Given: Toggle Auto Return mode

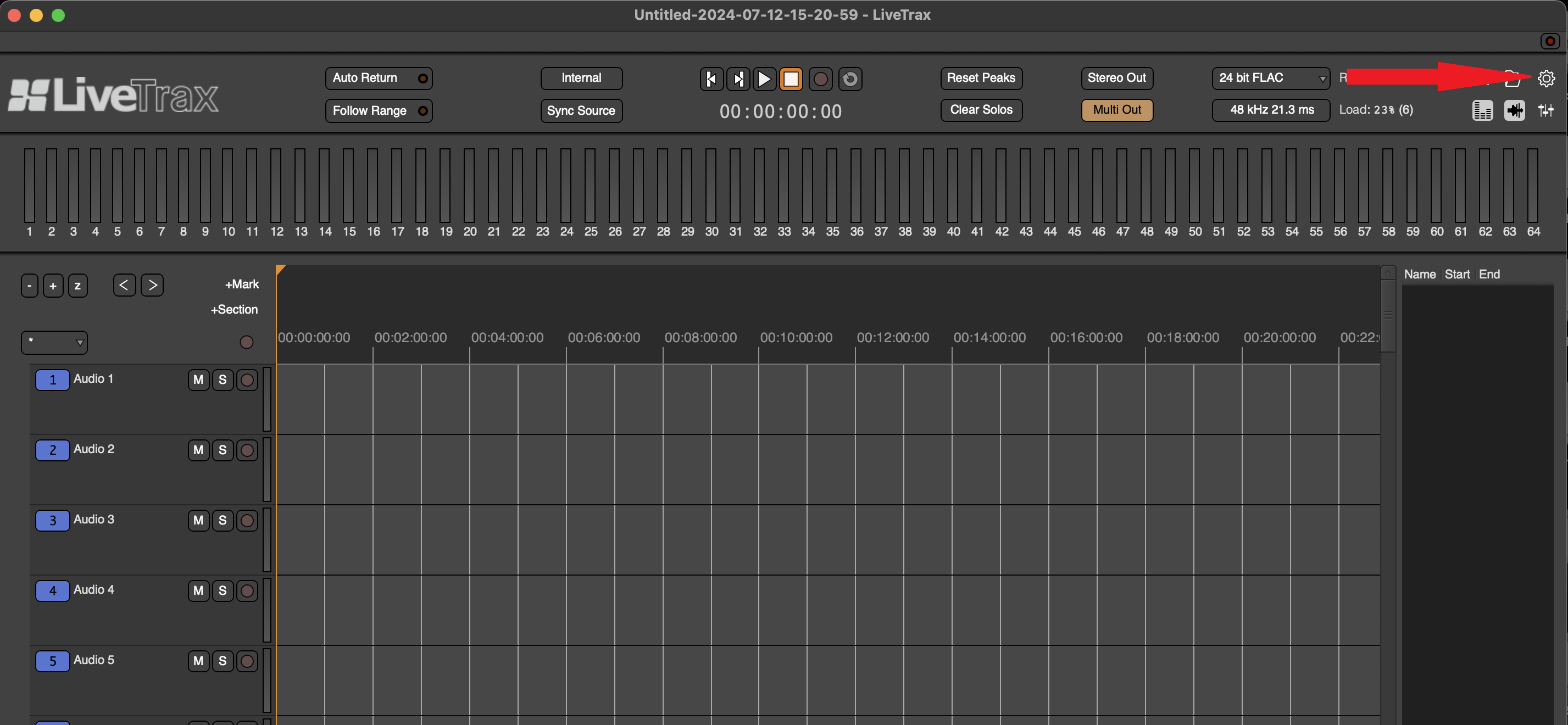Looking at the screenshot, I should click(x=379, y=78).
